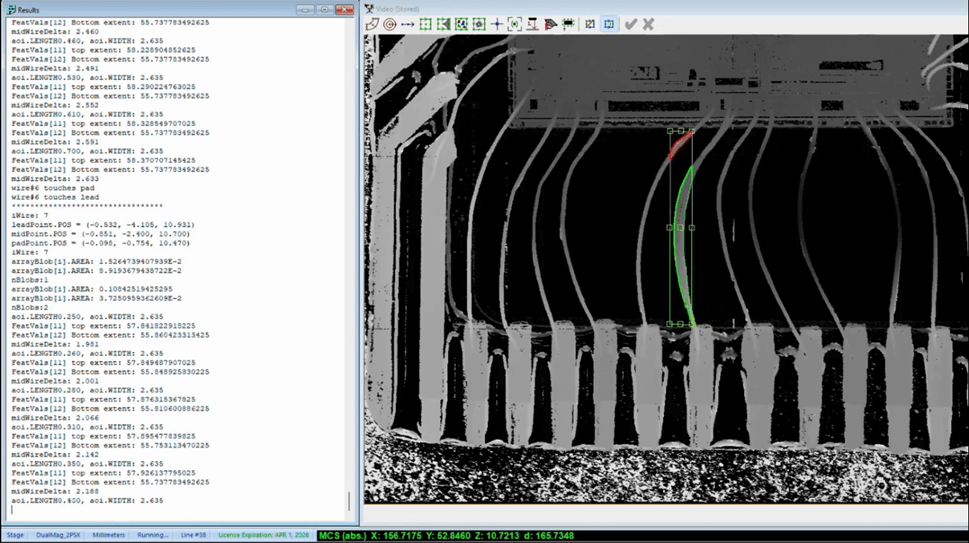
Task: Close the Results output window
Action: tap(344, 9)
